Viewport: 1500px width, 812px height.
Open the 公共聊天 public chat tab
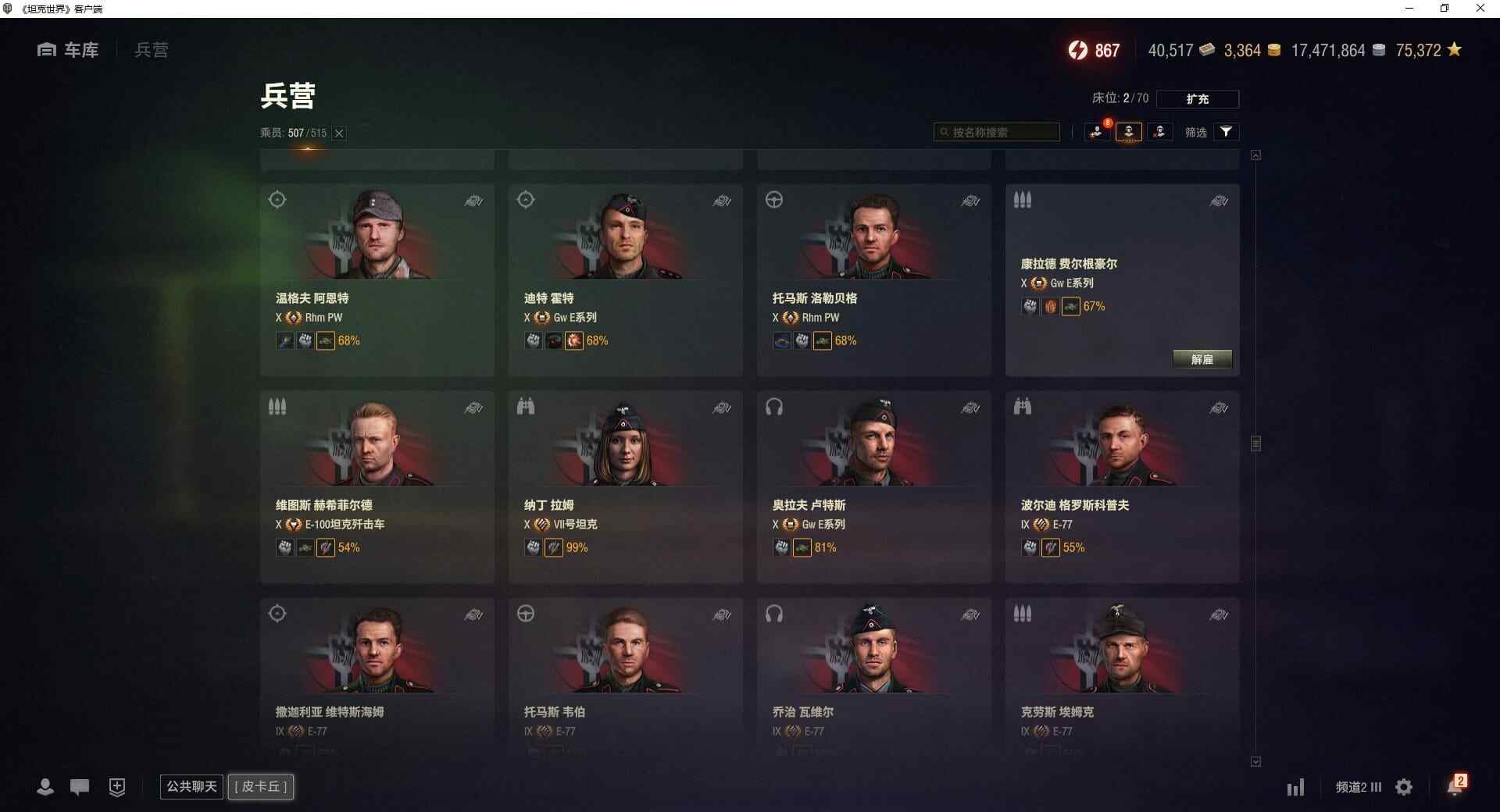coord(191,786)
